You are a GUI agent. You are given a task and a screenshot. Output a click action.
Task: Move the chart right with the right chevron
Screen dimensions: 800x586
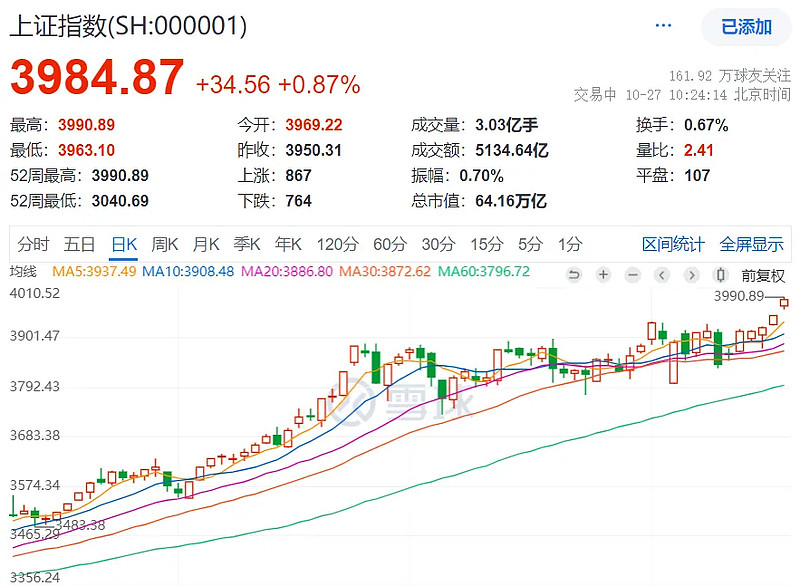[691, 275]
